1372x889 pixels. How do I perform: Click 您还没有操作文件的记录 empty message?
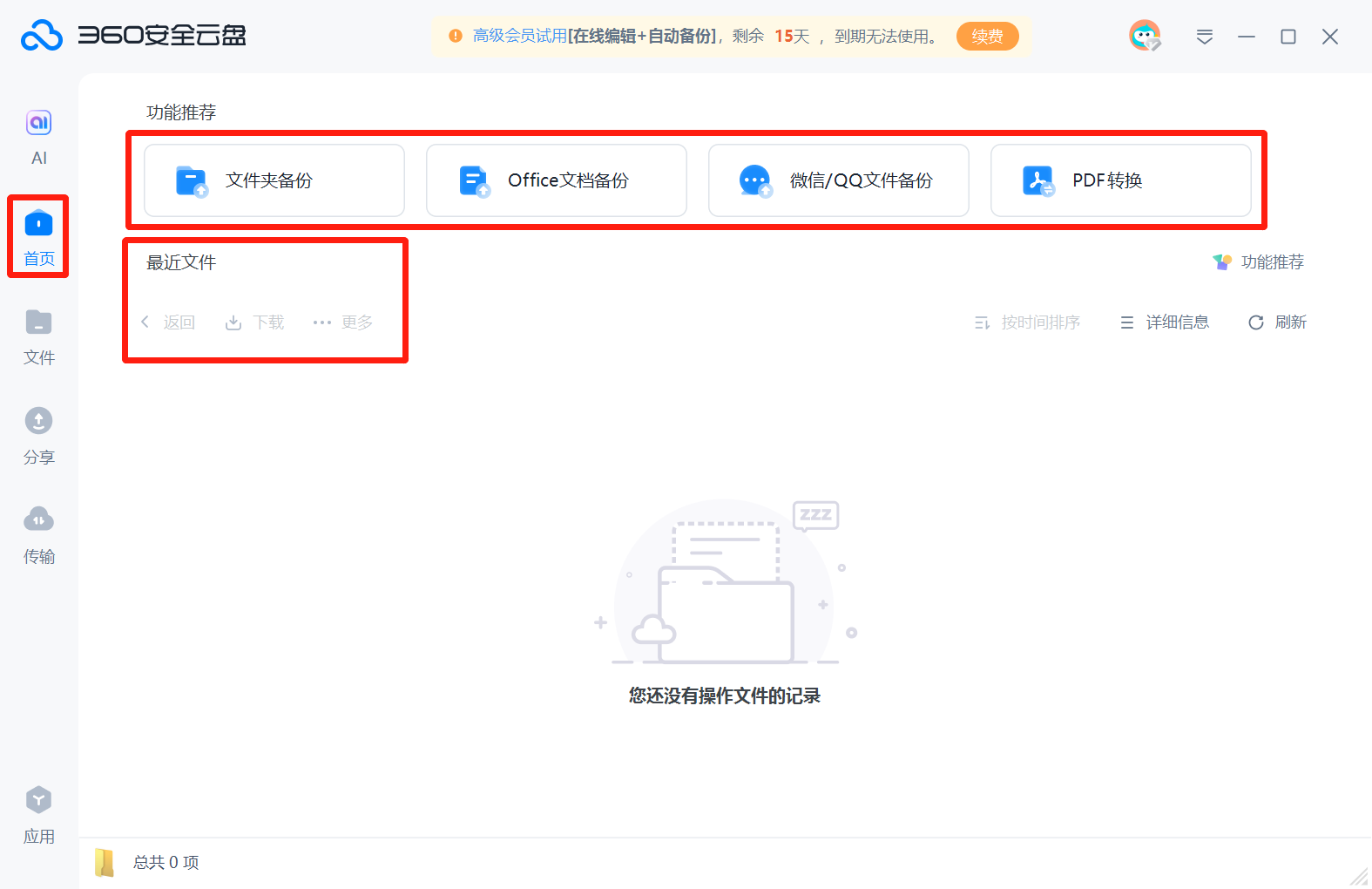725,696
